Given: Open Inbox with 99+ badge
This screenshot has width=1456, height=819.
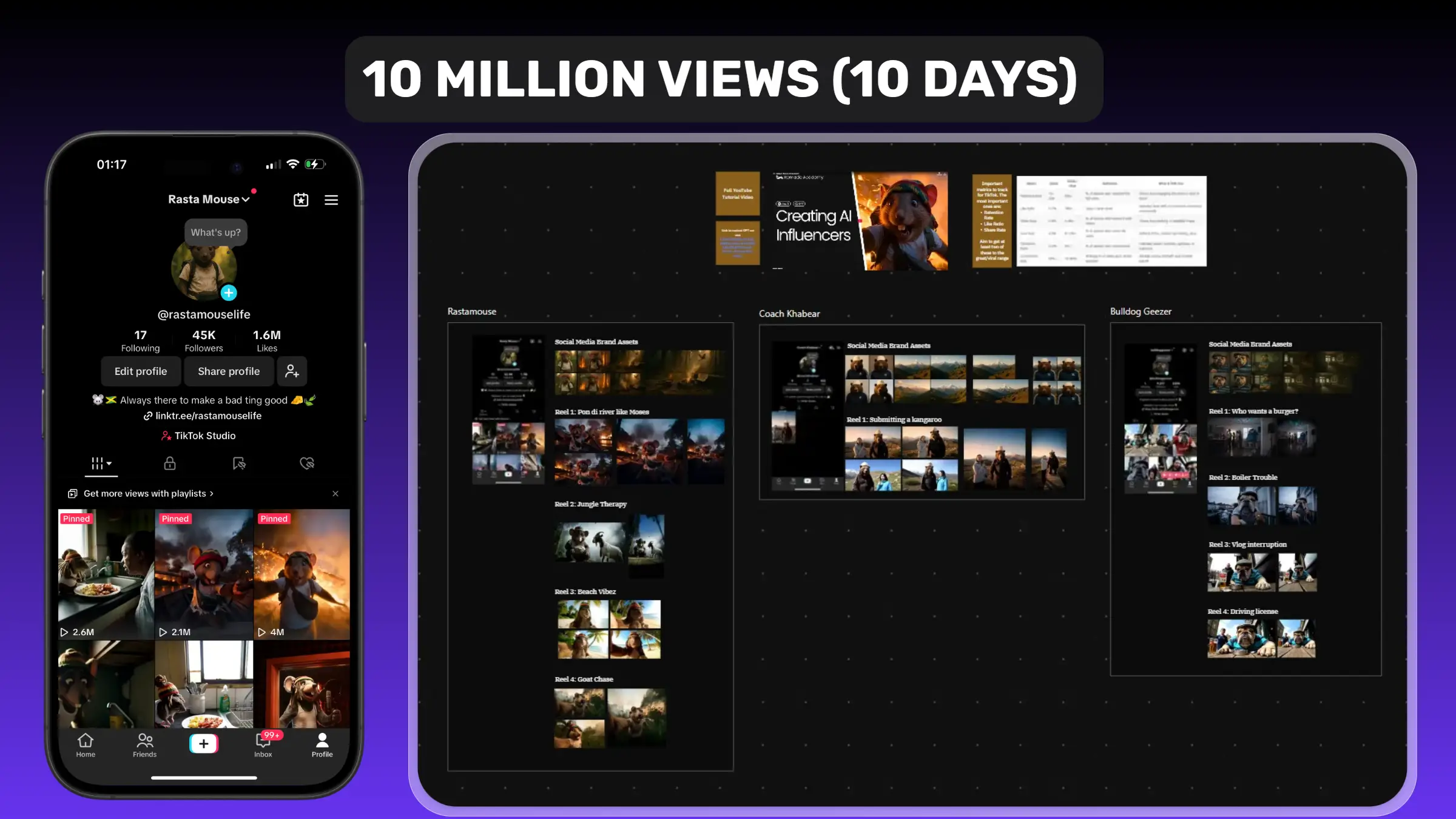Looking at the screenshot, I should point(263,745).
